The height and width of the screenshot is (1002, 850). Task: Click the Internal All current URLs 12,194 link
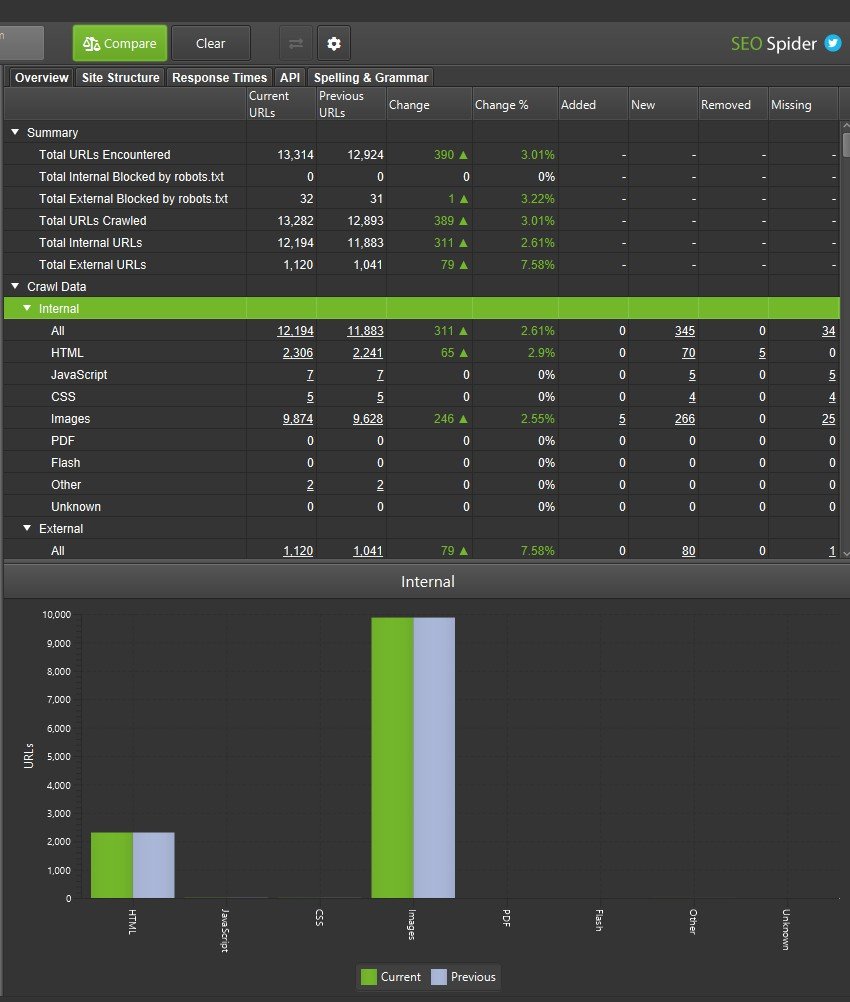pos(296,331)
